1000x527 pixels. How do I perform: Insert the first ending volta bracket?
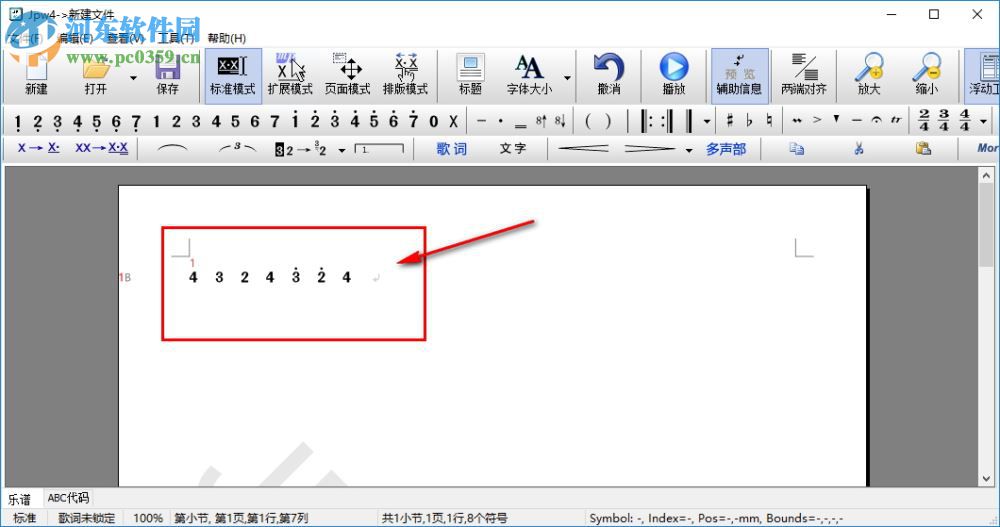[x=379, y=149]
